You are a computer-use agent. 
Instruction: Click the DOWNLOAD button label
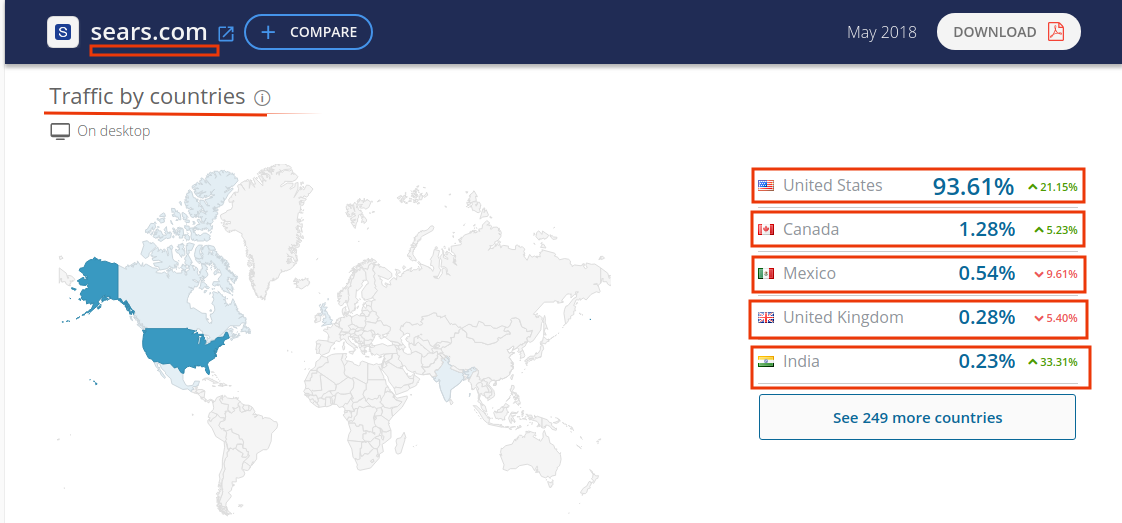pos(995,32)
